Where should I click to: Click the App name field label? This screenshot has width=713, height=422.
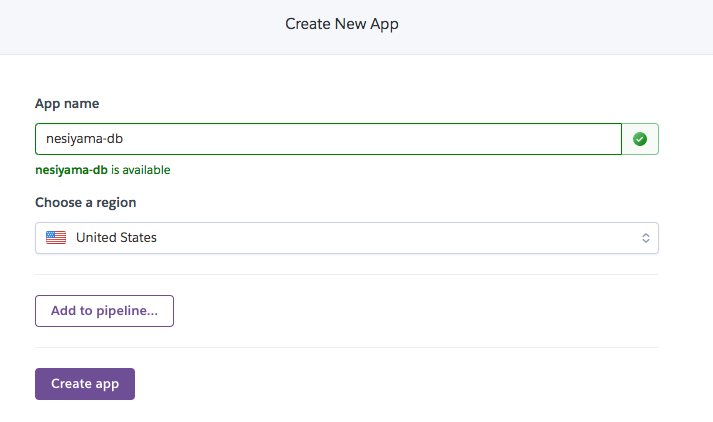[x=67, y=103]
